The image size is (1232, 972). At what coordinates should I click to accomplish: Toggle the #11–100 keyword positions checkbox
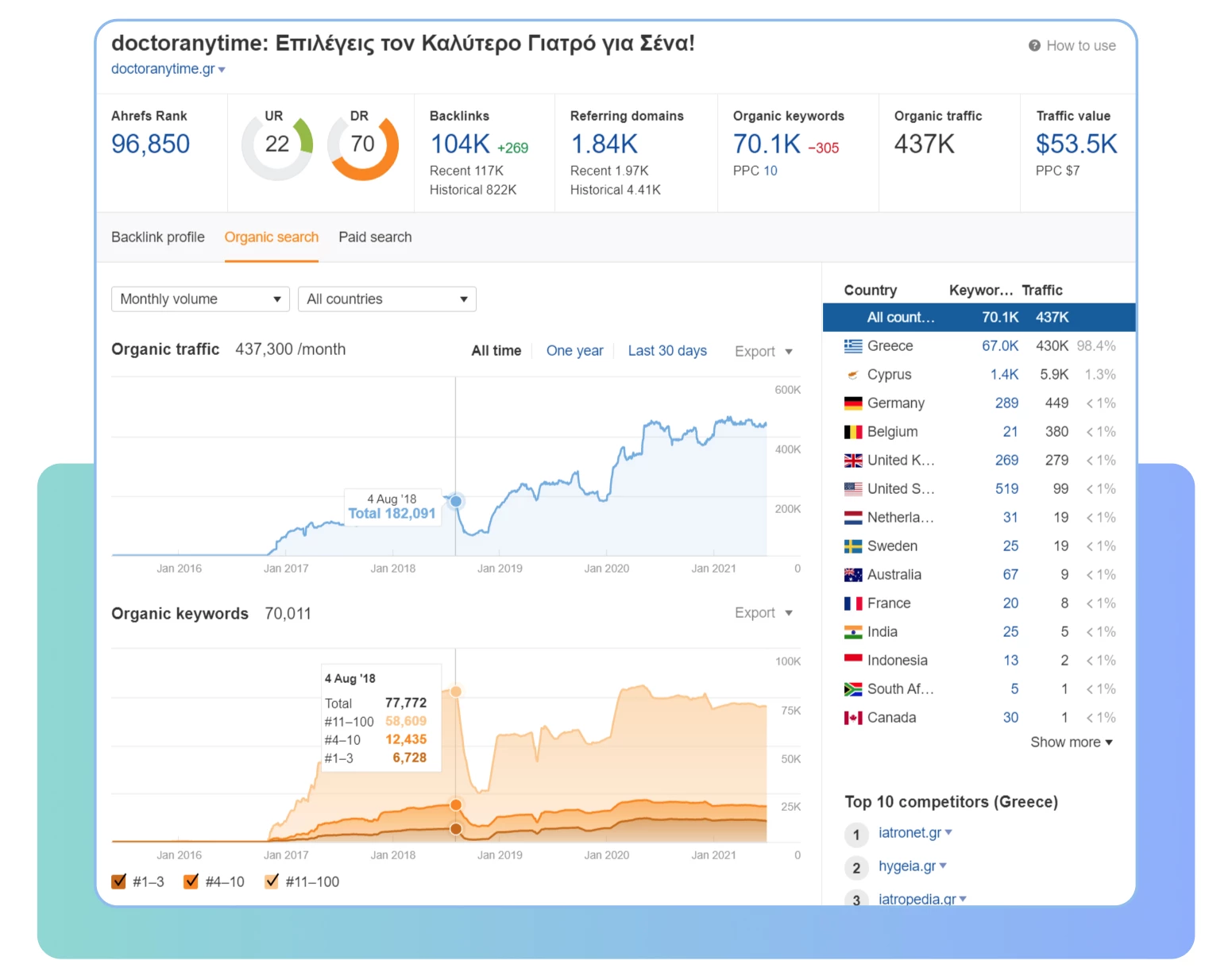pyautogui.click(x=272, y=881)
